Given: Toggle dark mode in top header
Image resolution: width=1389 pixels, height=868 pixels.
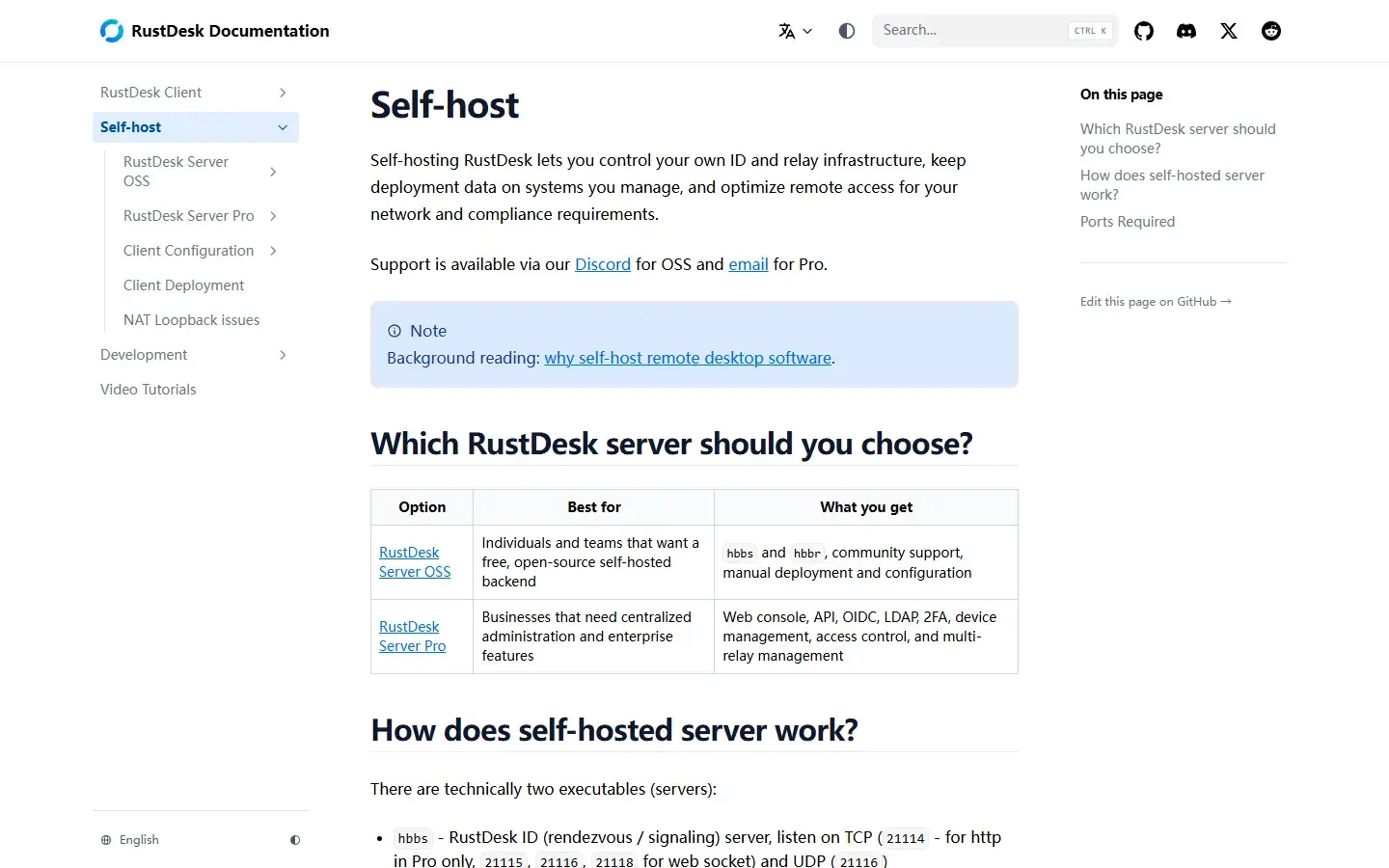Looking at the screenshot, I should (847, 31).
